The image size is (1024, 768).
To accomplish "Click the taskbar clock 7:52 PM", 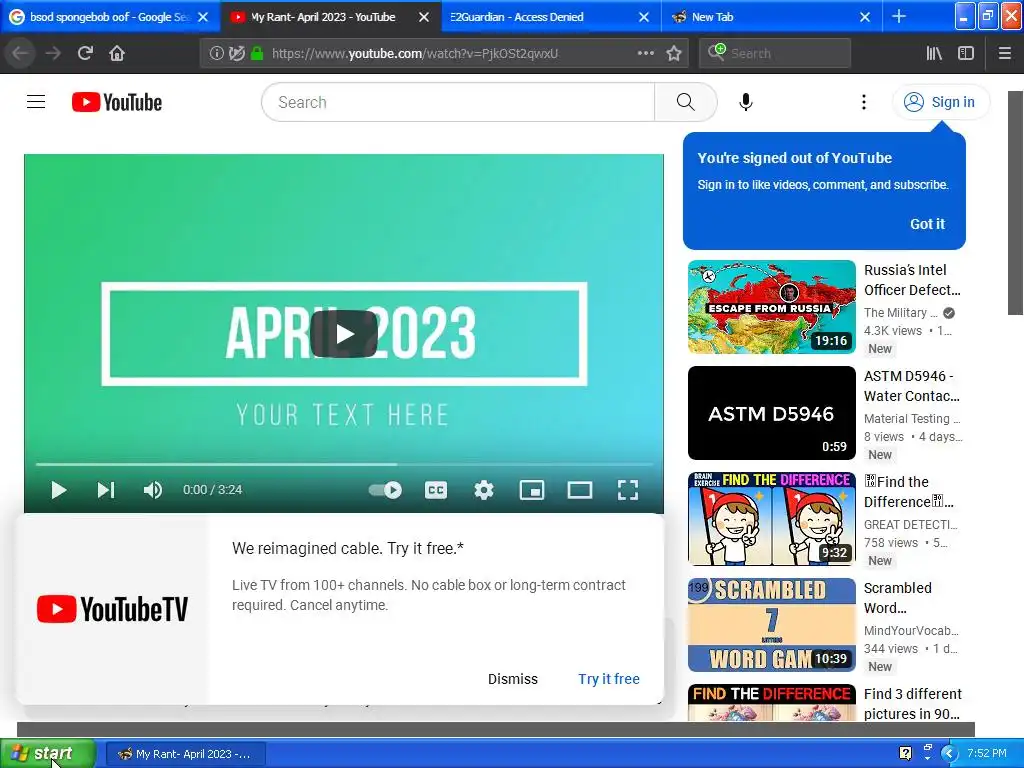I will click(987, 754).
